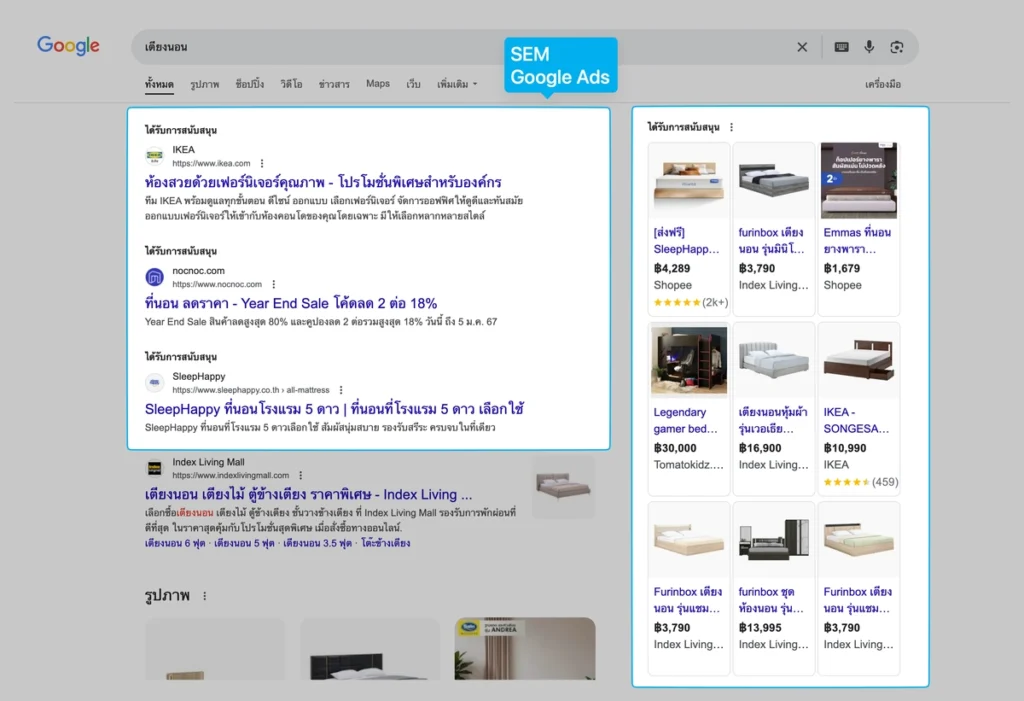Click https://www.ikea.com URL text
This screenshot has height=701, width=1024.
[211, 163]
